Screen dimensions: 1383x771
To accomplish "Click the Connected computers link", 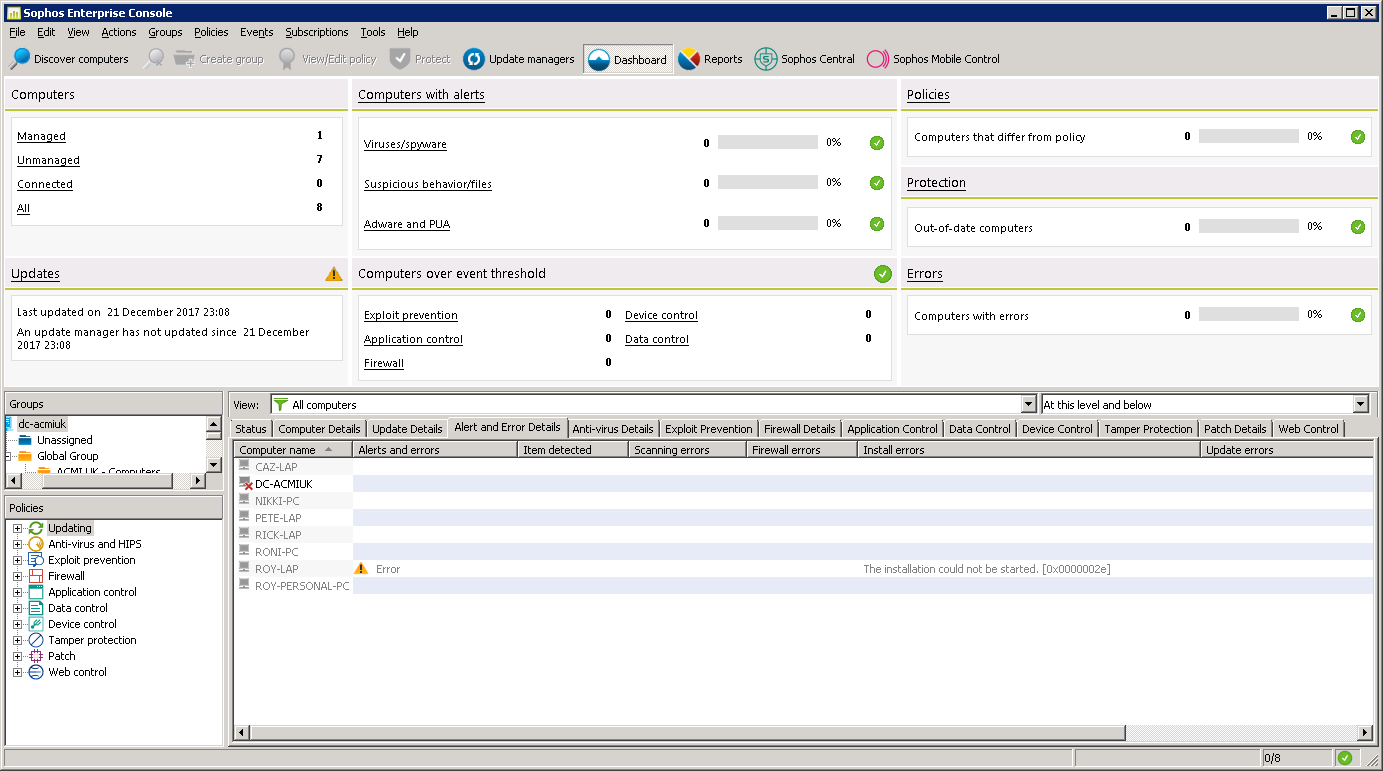I will click(45, 184).
